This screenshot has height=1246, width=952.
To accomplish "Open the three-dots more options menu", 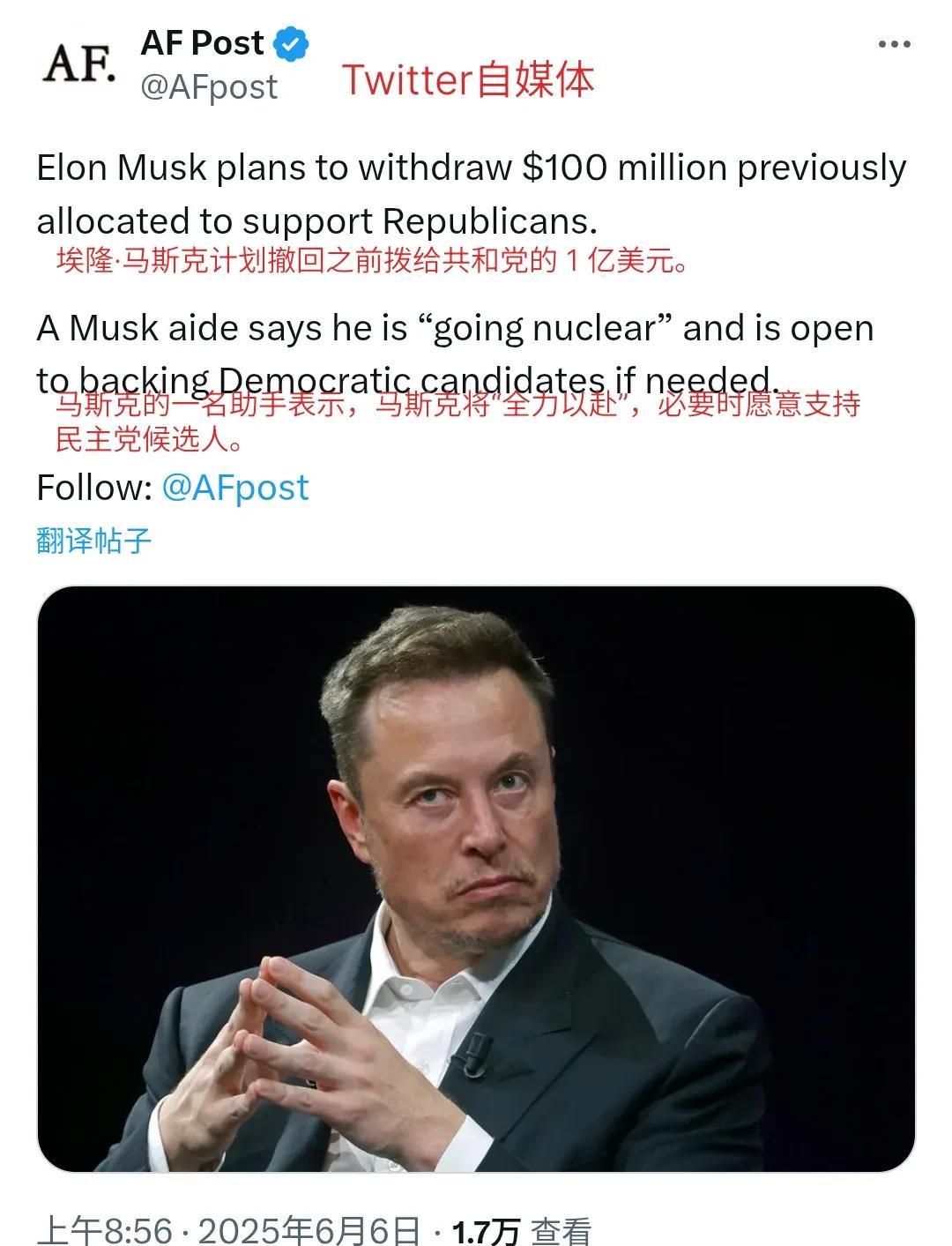I will pos(895,44).
